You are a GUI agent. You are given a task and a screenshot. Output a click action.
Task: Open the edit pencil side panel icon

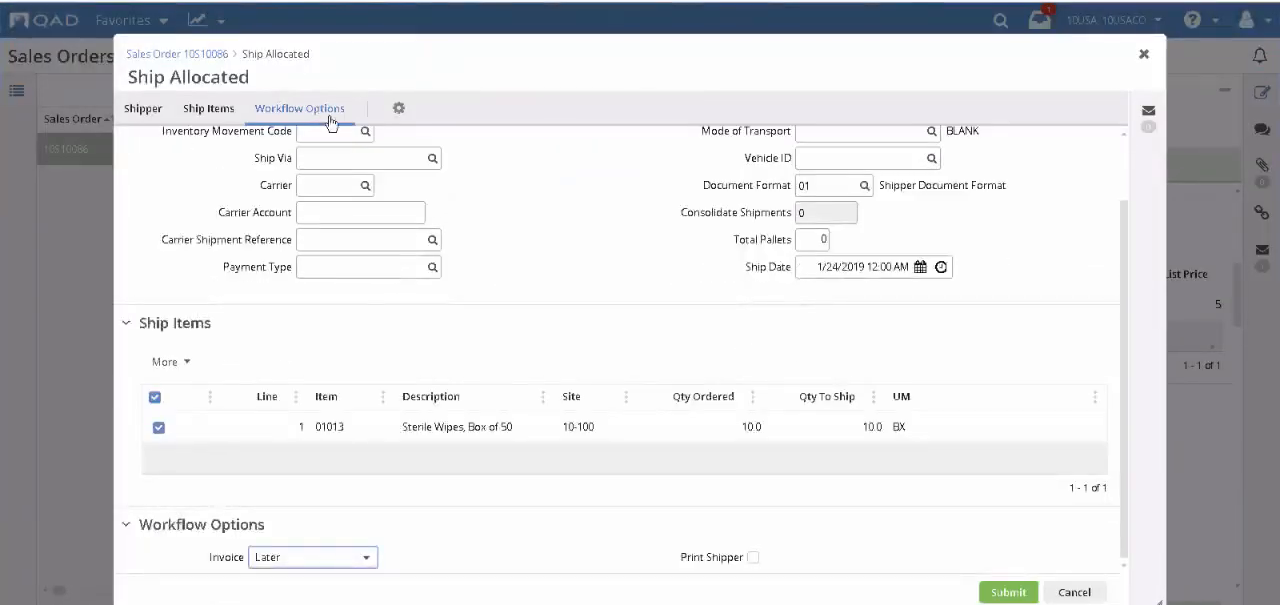tap(1262, 92)
